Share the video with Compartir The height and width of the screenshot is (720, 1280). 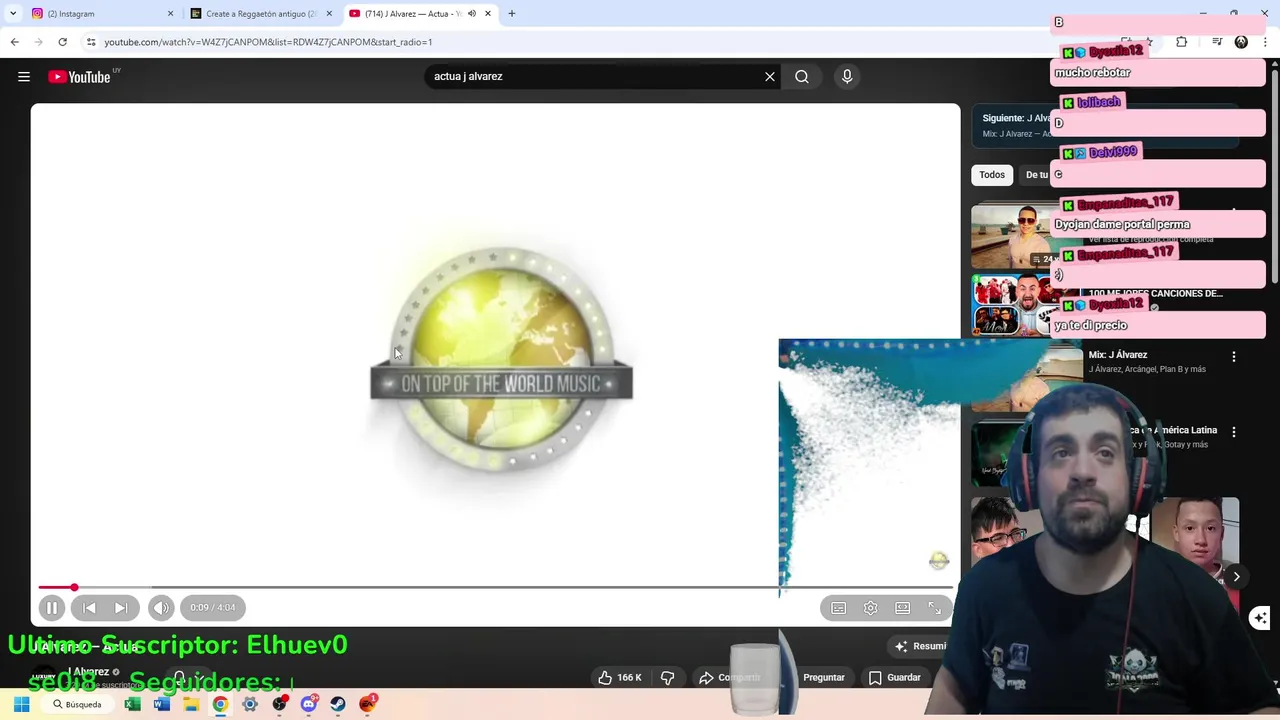731,677
